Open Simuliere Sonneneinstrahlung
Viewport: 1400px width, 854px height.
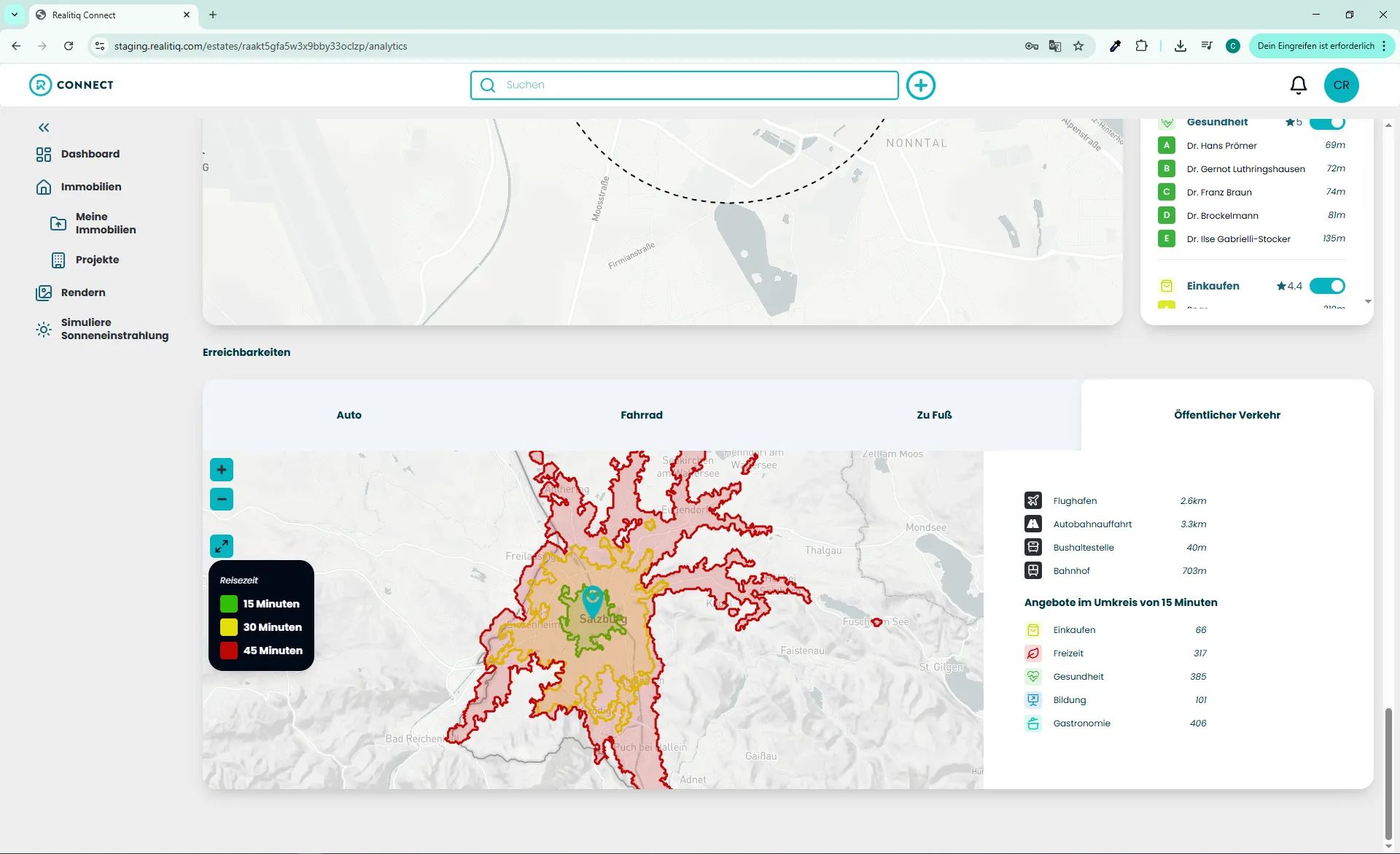point(114,329)
